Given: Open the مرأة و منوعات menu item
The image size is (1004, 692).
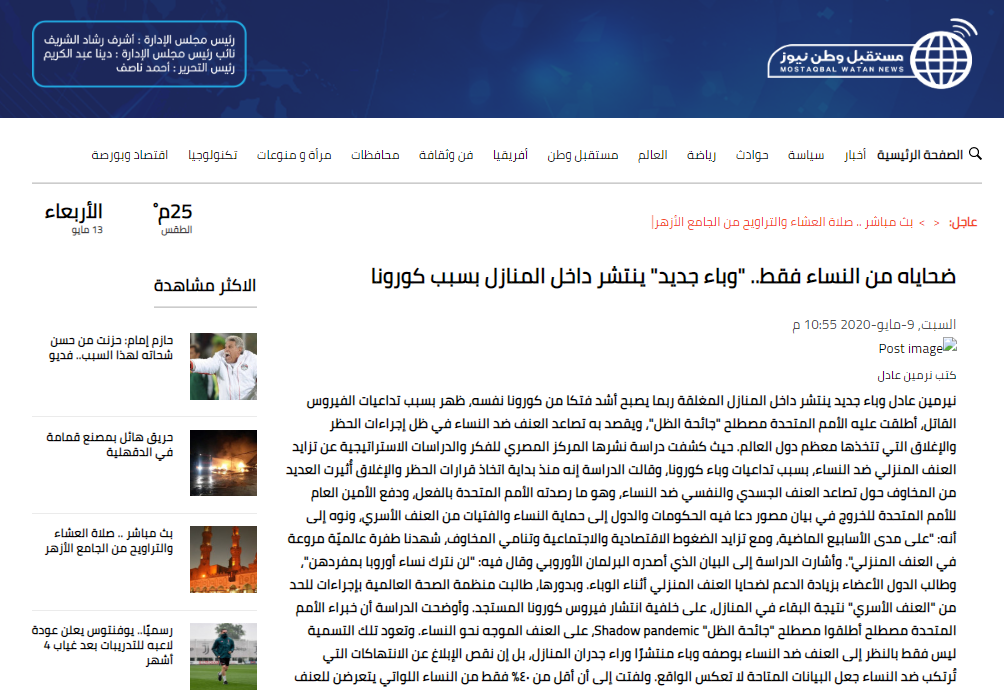Looking at the screenshot, I should pyautogui.click(x=294, y=155).
